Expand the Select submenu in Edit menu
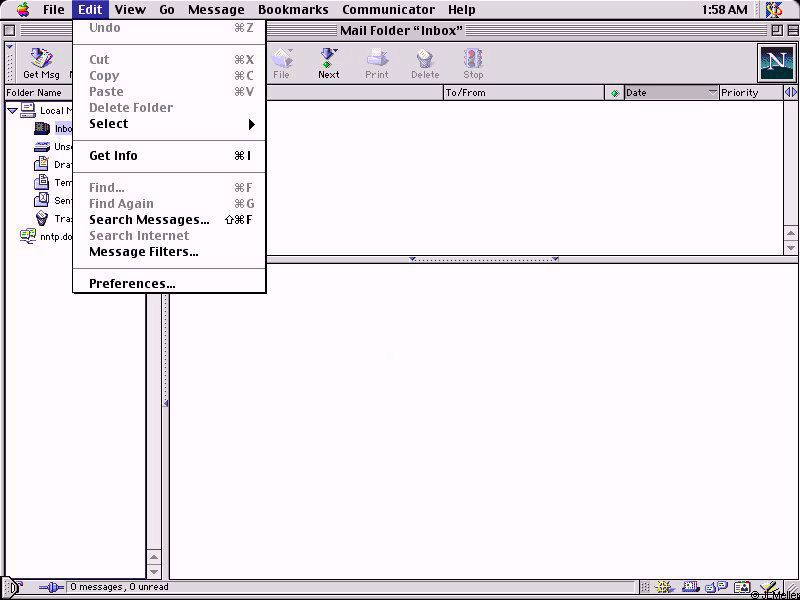The width and height of the screenshot is (800, 600). point(170,124)
